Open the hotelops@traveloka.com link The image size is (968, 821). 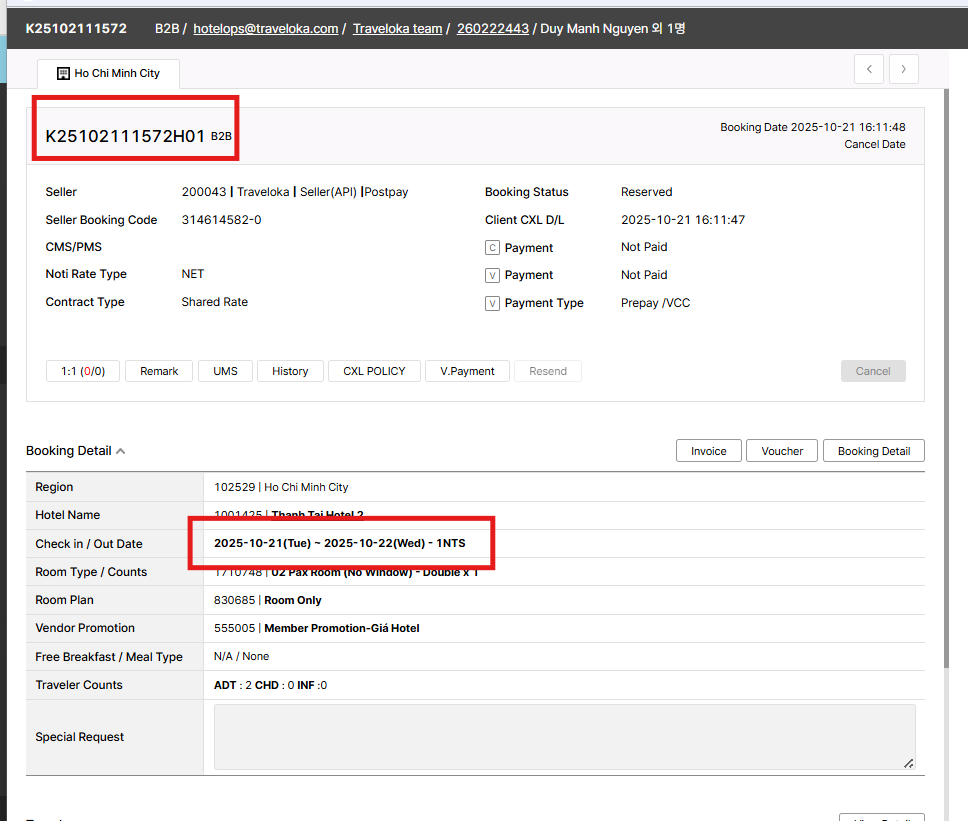265,29
